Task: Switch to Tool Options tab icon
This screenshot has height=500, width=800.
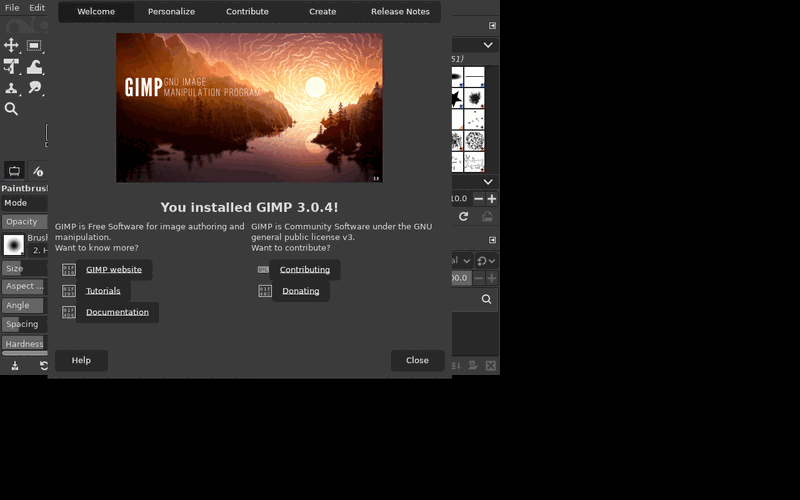Action: point(14,171)
